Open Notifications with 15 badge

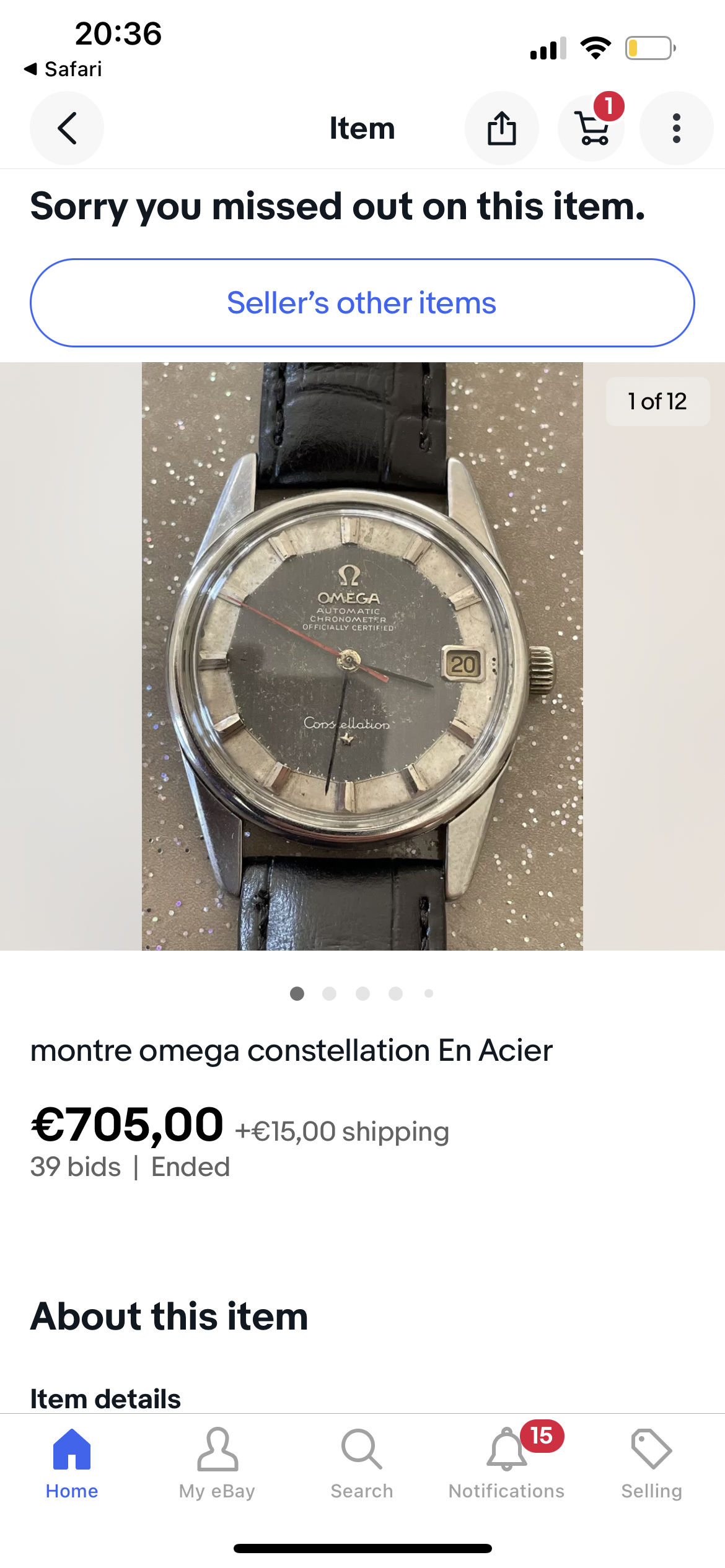pos(507,1464)
